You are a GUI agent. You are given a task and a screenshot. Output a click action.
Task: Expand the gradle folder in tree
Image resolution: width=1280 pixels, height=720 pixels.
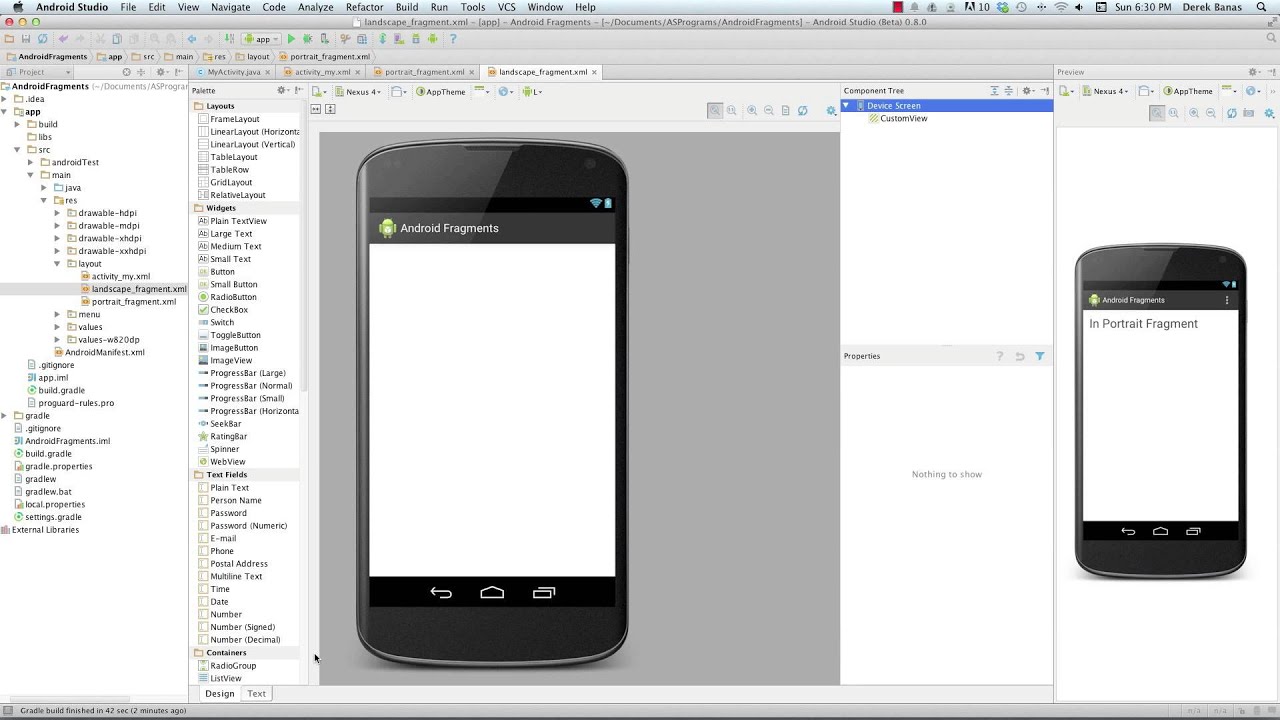[5, 416]
